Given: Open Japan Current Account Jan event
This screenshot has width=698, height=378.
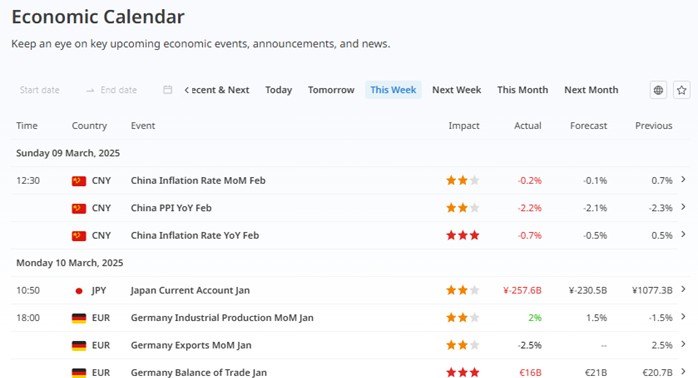Looking at the screenshot, I should (x=190, y=290).
